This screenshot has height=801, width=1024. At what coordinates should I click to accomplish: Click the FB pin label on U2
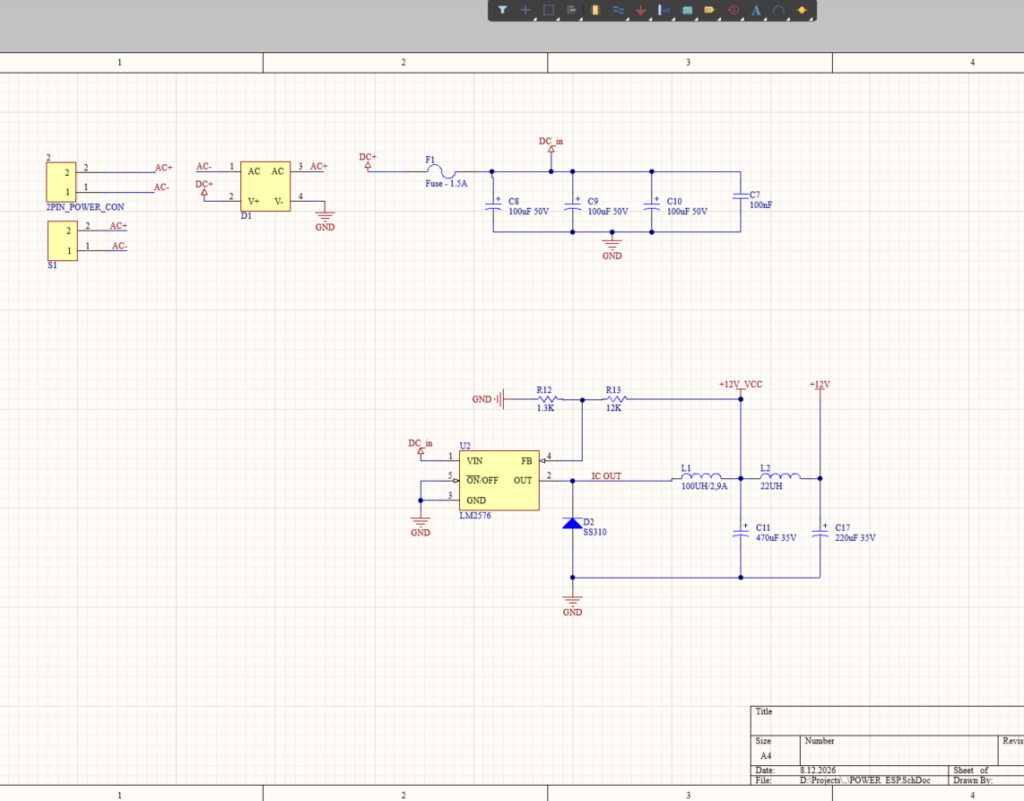click(526, 461)
